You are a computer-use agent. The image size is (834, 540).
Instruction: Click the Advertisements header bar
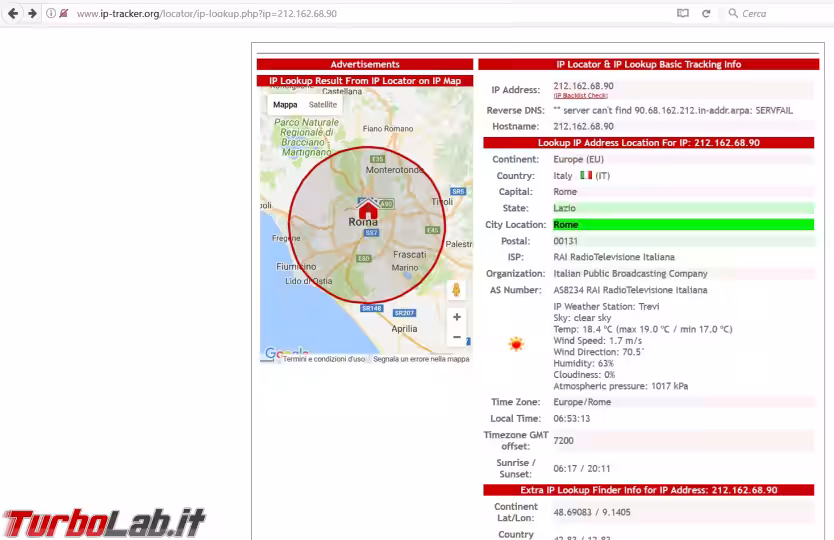365,64
